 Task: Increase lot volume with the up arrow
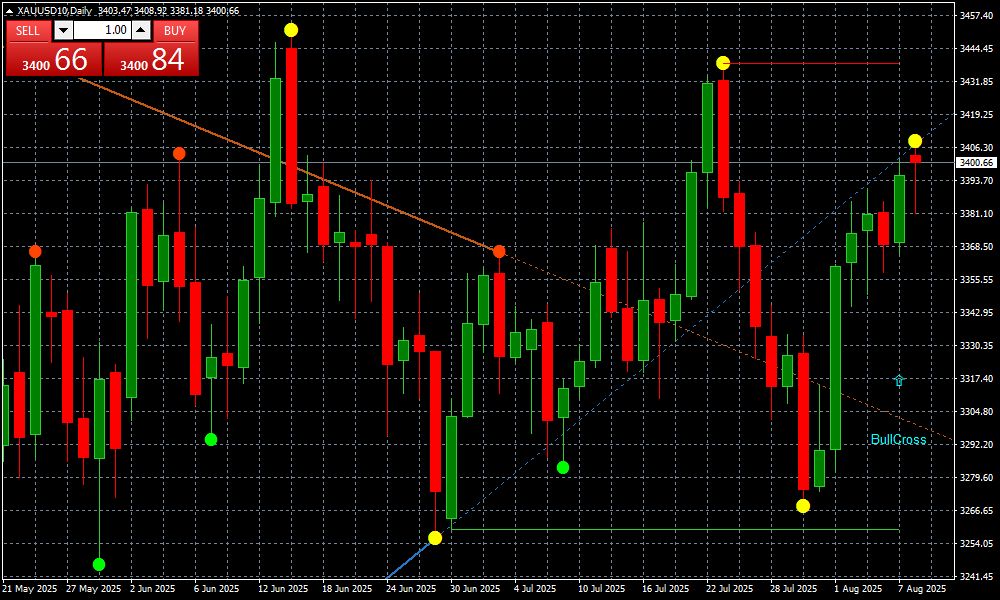click(140, 30)
